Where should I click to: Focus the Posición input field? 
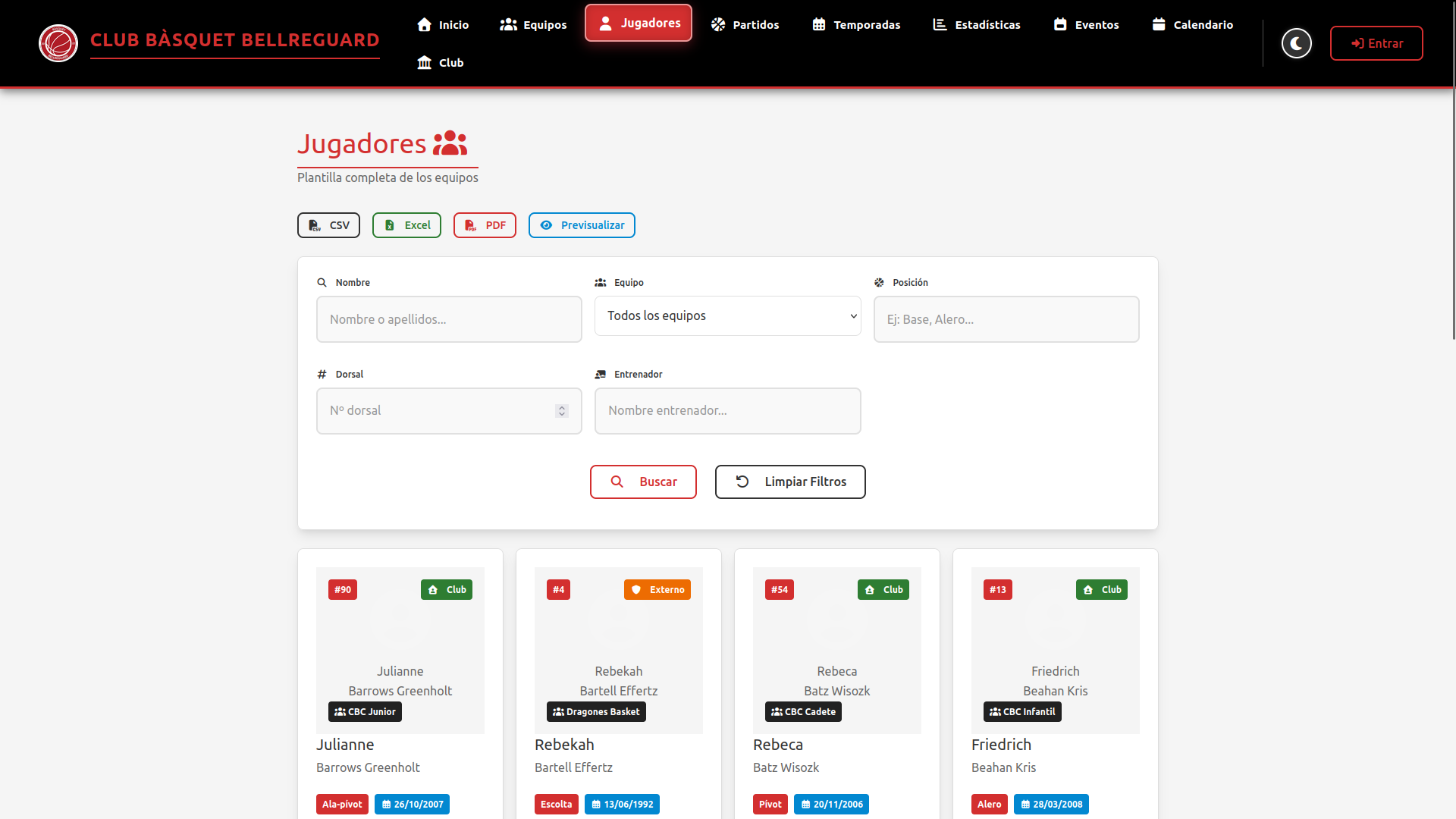click(x=1006, y=319)
